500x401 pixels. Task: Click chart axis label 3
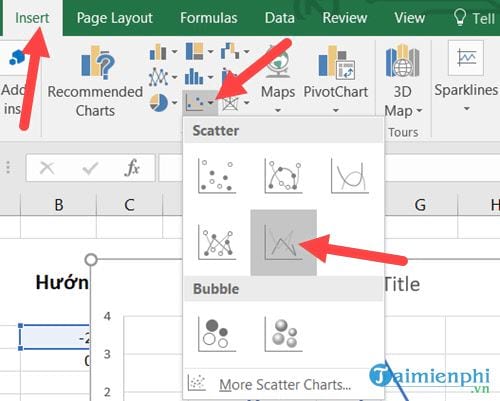(x=107, y=354)
